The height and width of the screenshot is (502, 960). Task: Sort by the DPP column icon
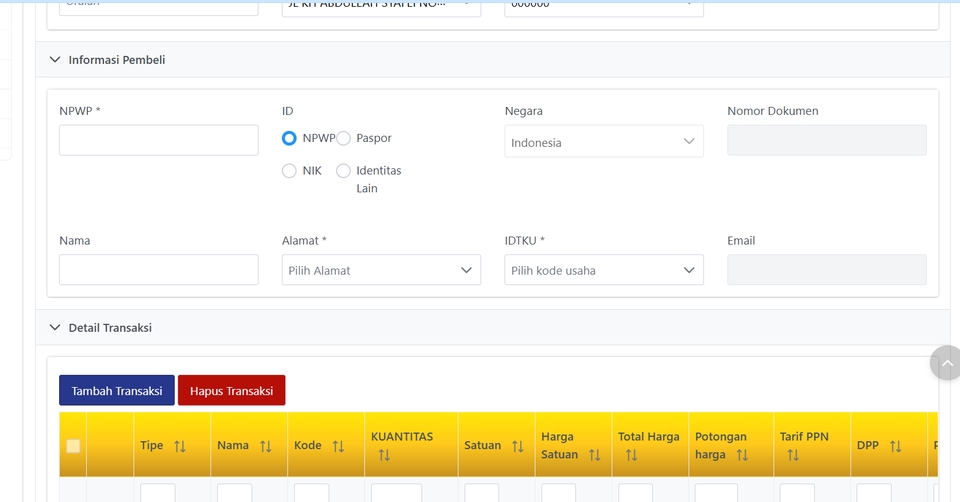click(896, 446)
